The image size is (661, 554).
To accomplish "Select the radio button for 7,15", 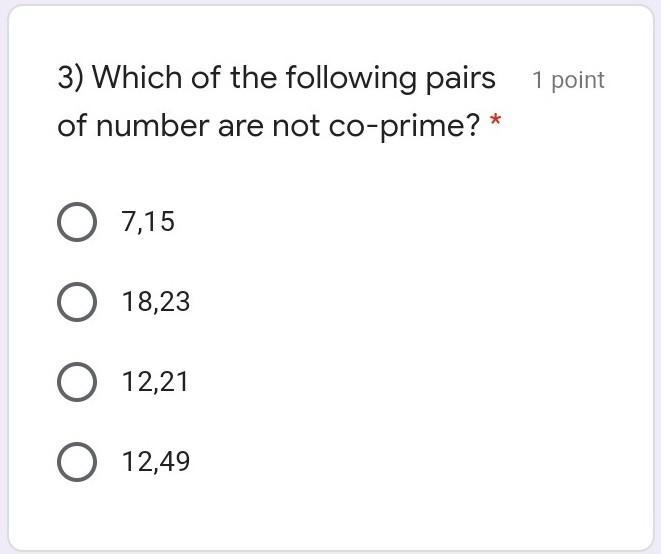I will pos(77,222).
